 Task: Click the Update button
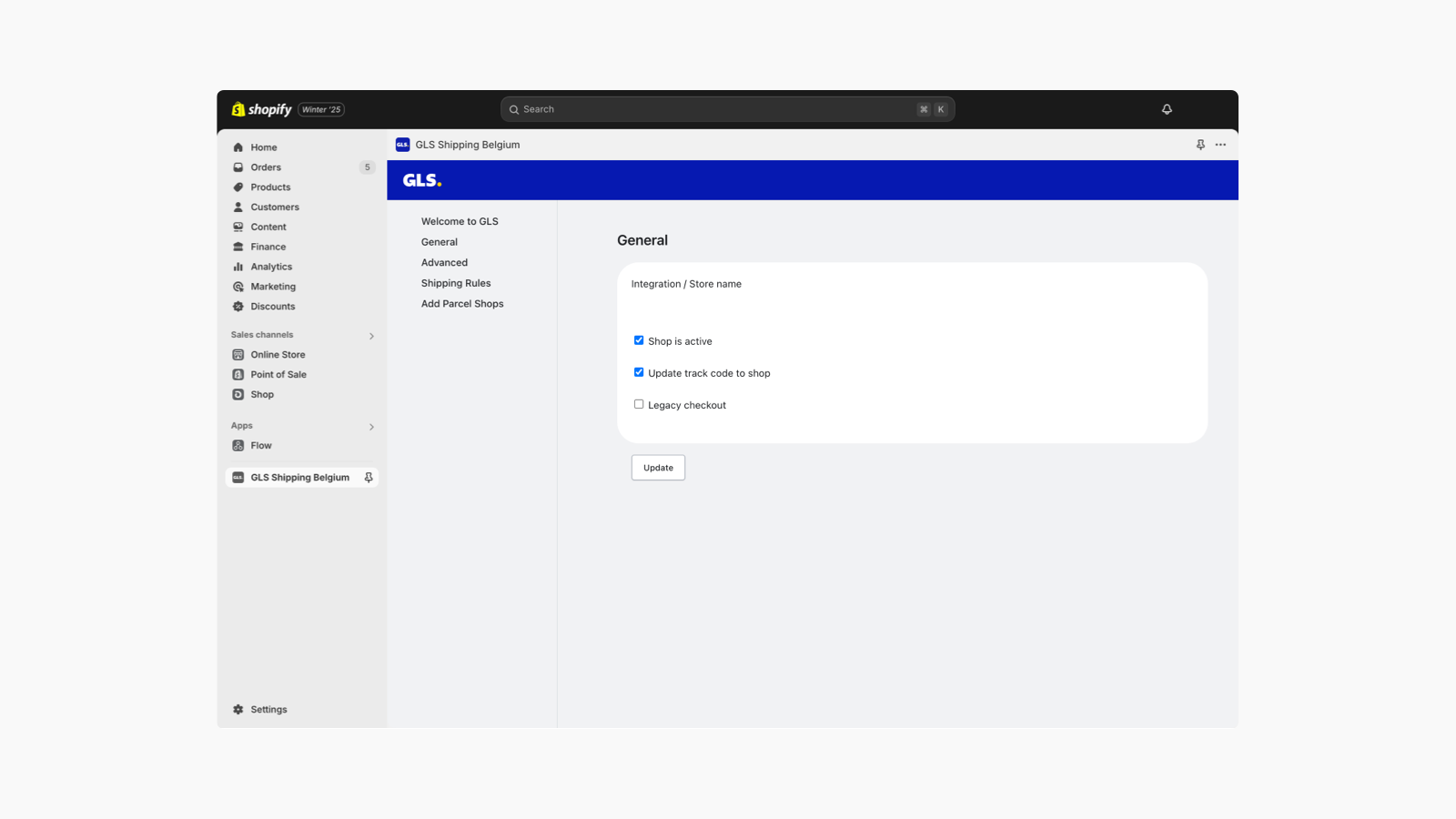coord(657,467)
